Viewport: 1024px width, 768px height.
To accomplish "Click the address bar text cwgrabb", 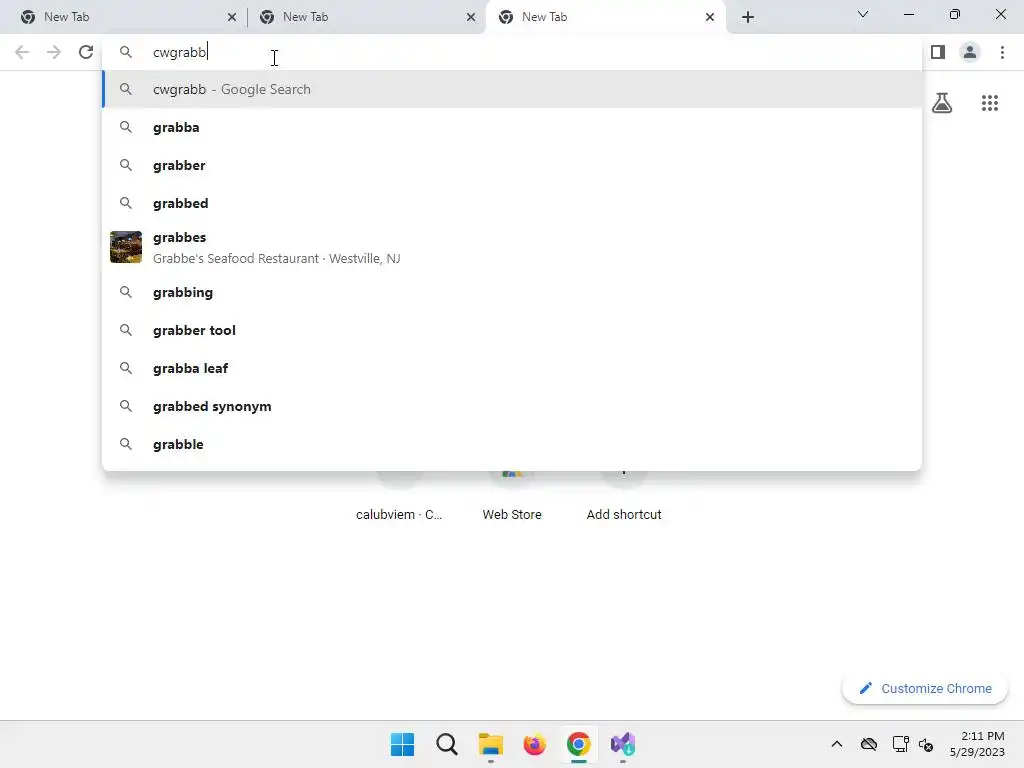I will pos(180,52).
